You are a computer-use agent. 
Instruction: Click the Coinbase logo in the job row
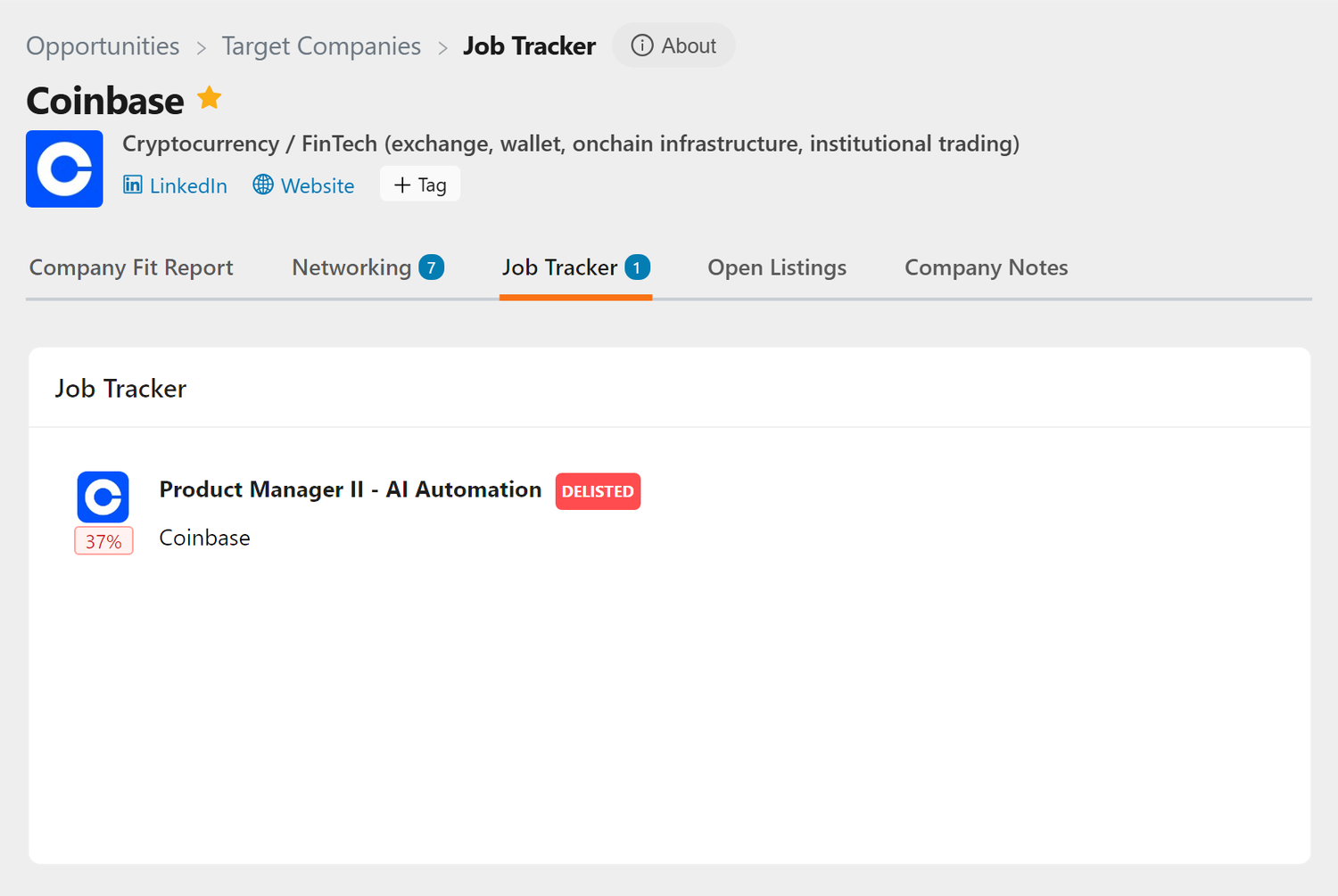(x=103, y=497)
